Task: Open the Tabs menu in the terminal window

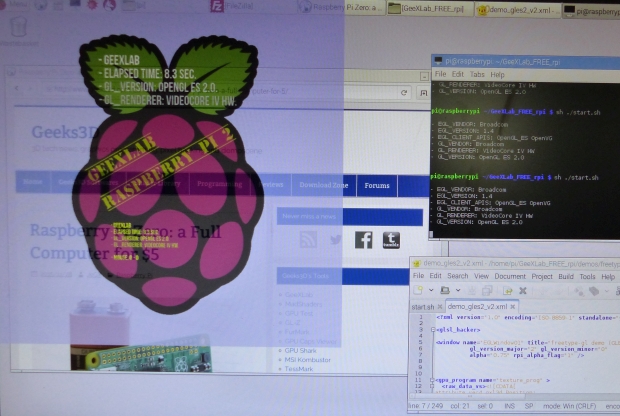Action: [x=477, y=74]
